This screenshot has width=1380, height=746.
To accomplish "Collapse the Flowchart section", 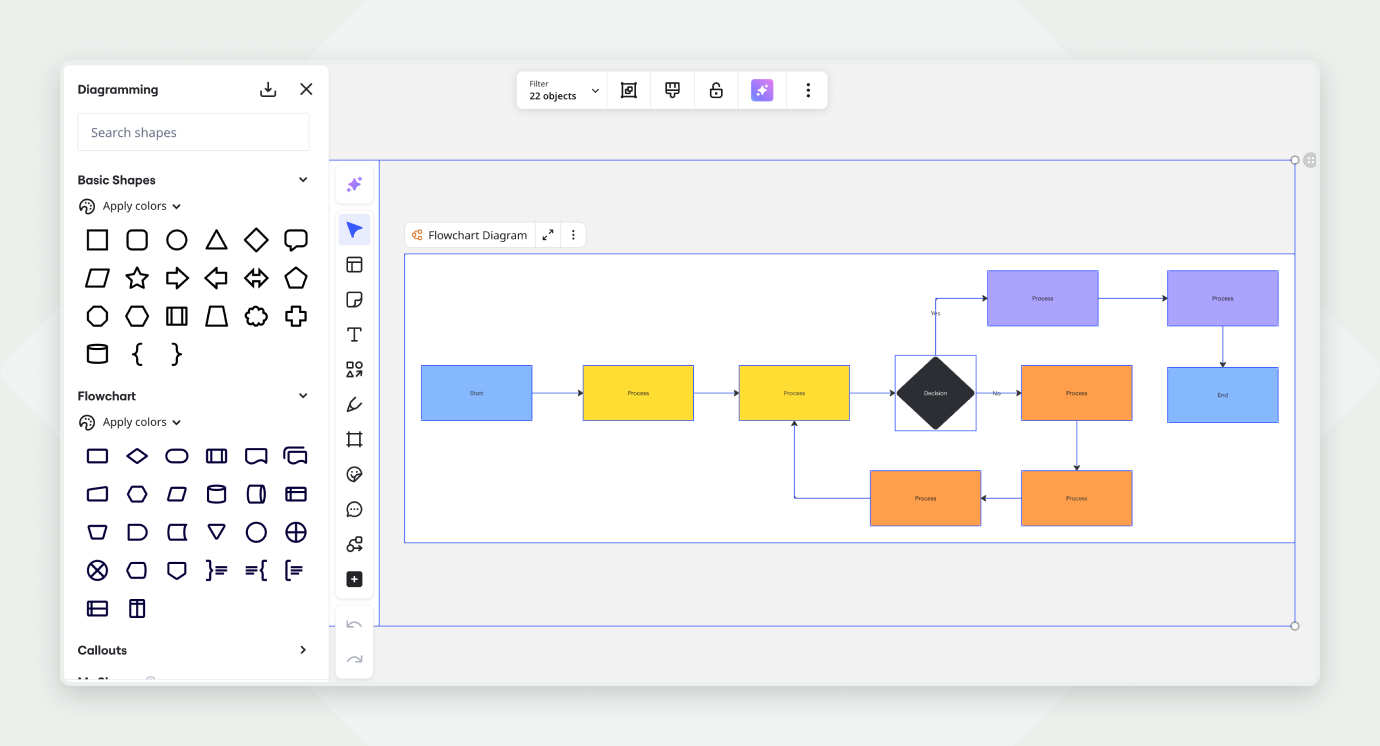I will [x=303, y=396].
